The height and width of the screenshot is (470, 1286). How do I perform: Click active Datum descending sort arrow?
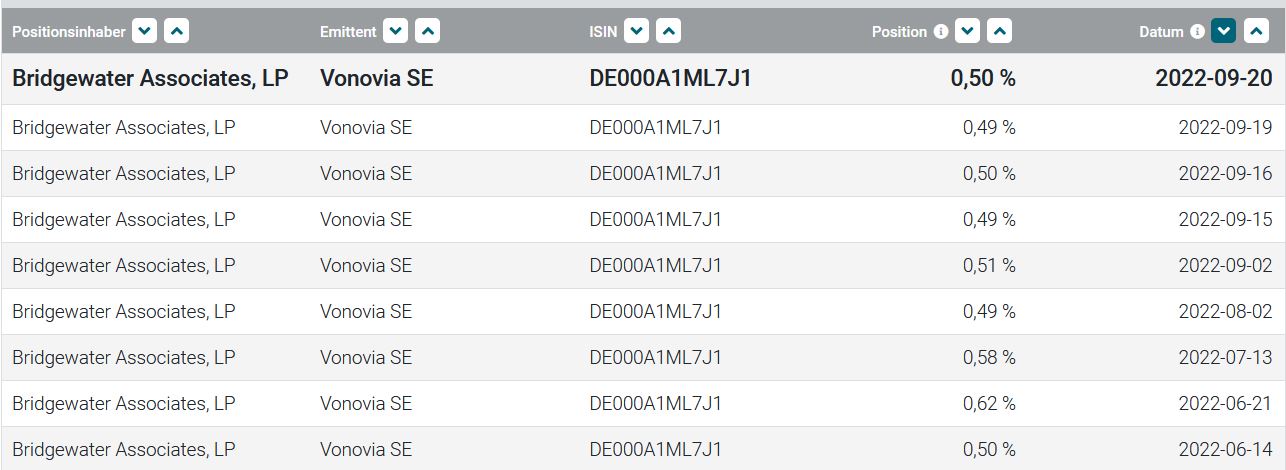pyautogui.click(x=1223, y=32)
